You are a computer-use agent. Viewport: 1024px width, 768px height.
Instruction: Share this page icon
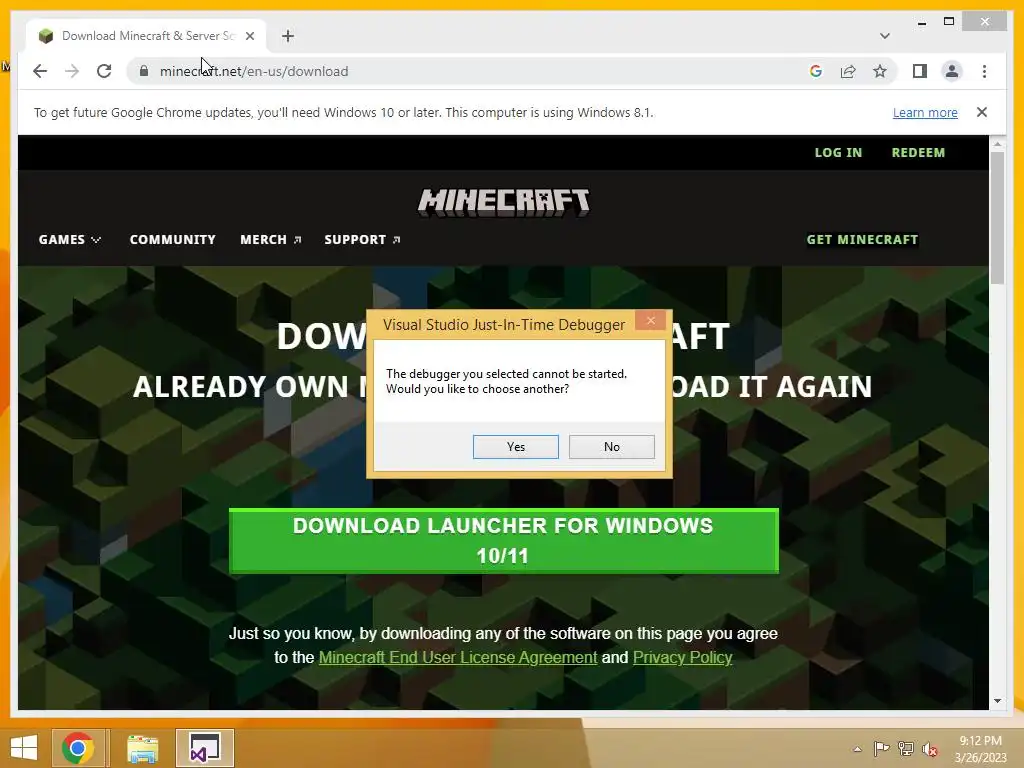pyautogui.click(x=848, y=71)
